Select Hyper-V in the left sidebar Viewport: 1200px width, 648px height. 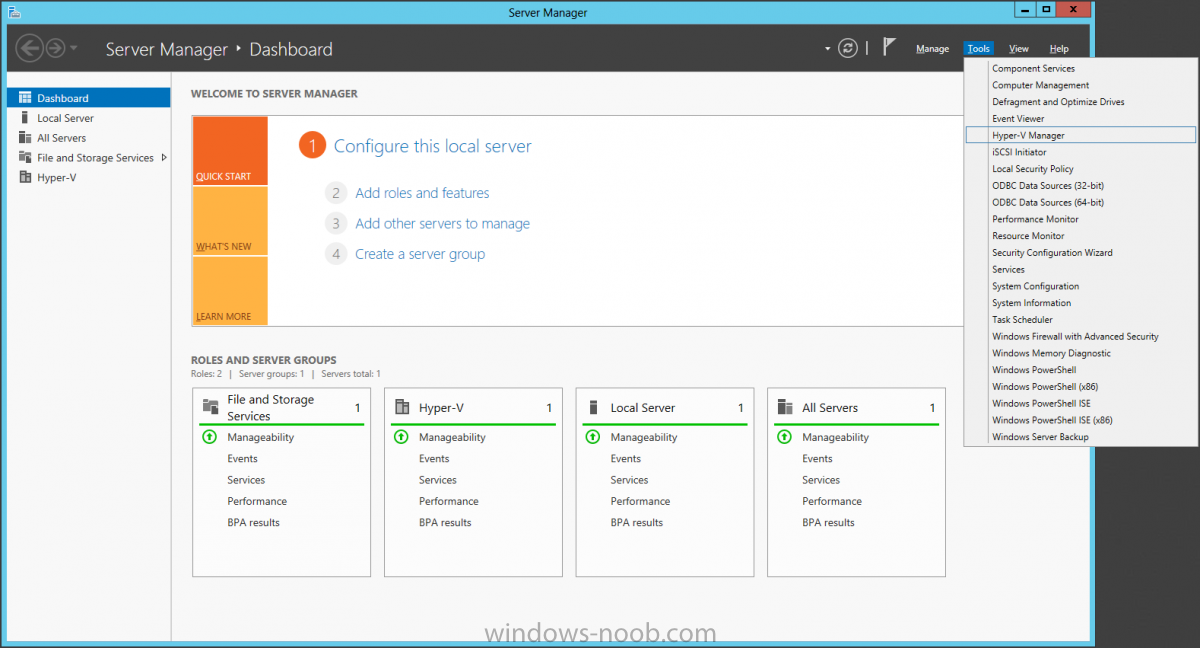(57, 178)
